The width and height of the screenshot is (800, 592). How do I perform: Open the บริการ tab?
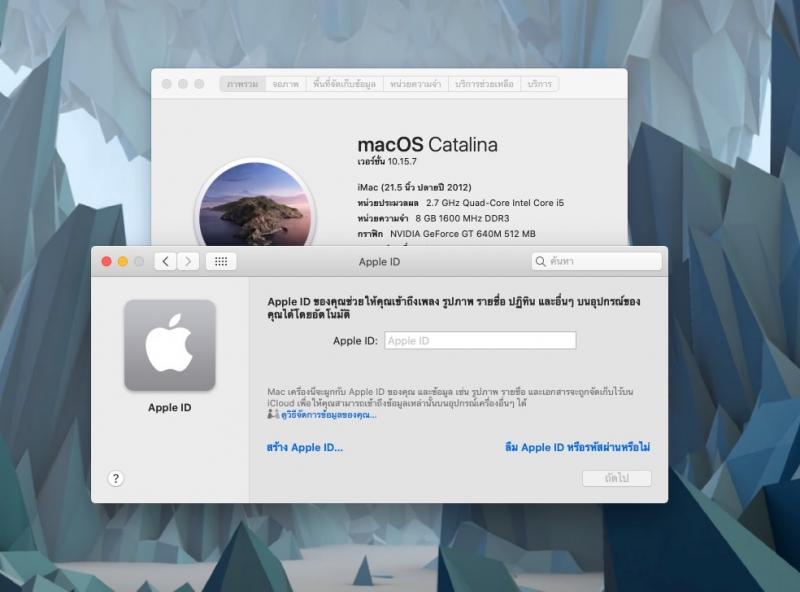click(540, 84)
